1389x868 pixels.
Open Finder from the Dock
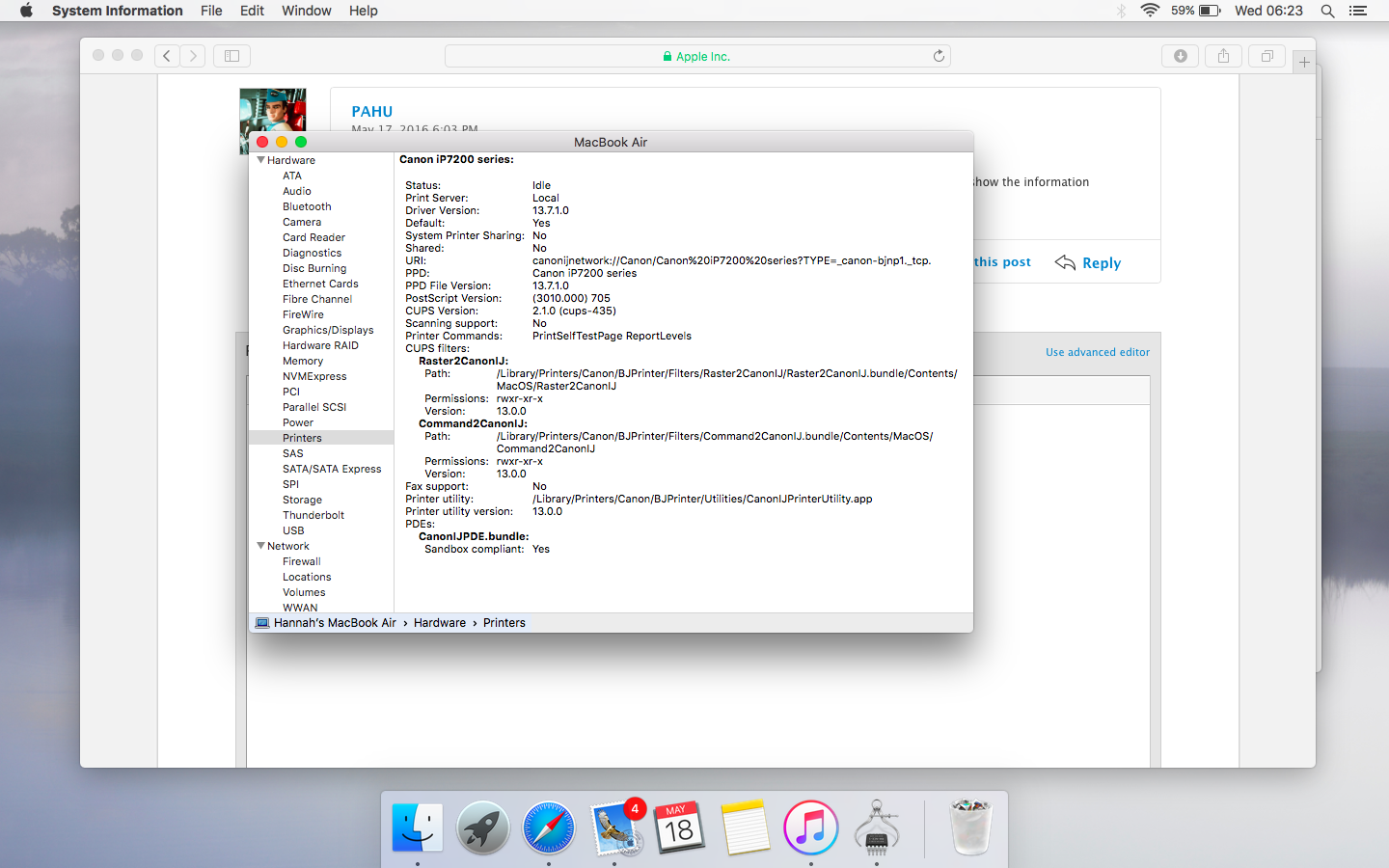pos(418,828)
